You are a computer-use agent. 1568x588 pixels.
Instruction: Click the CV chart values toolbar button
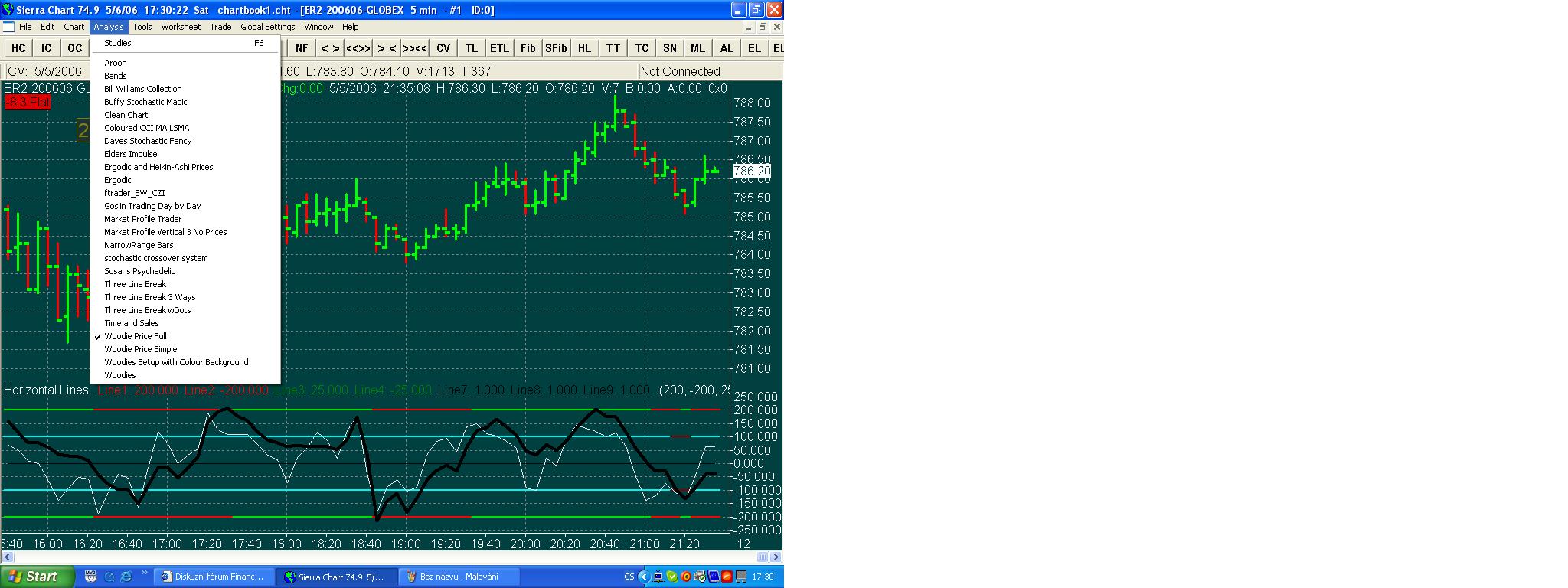click(x=443, y=47)
